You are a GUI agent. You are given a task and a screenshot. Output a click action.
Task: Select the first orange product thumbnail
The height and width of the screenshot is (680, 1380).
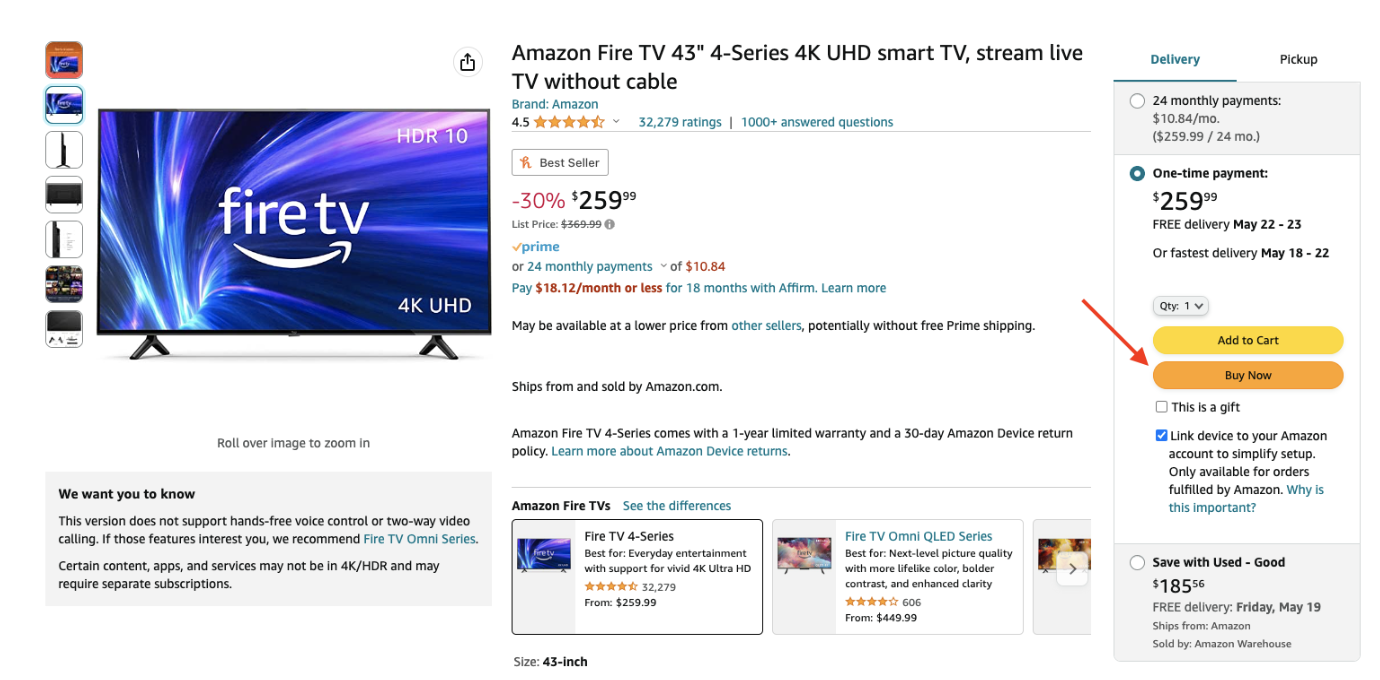pyautogui.click(x=64, y=60)
